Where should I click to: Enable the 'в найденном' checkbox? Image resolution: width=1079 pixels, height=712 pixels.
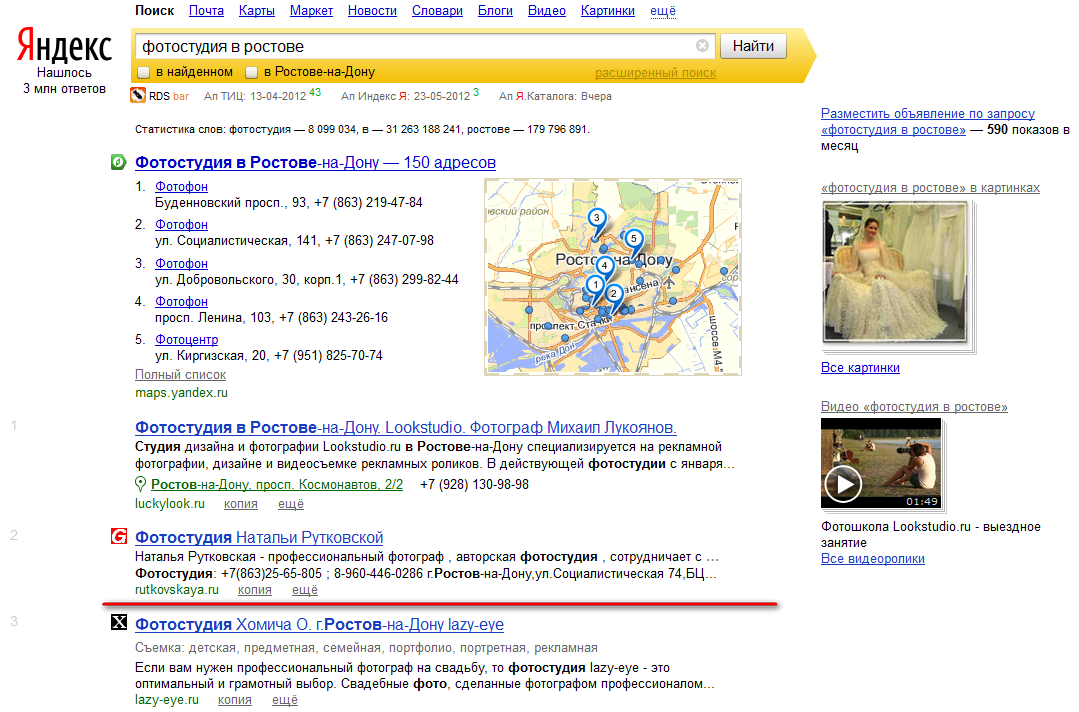144,72
